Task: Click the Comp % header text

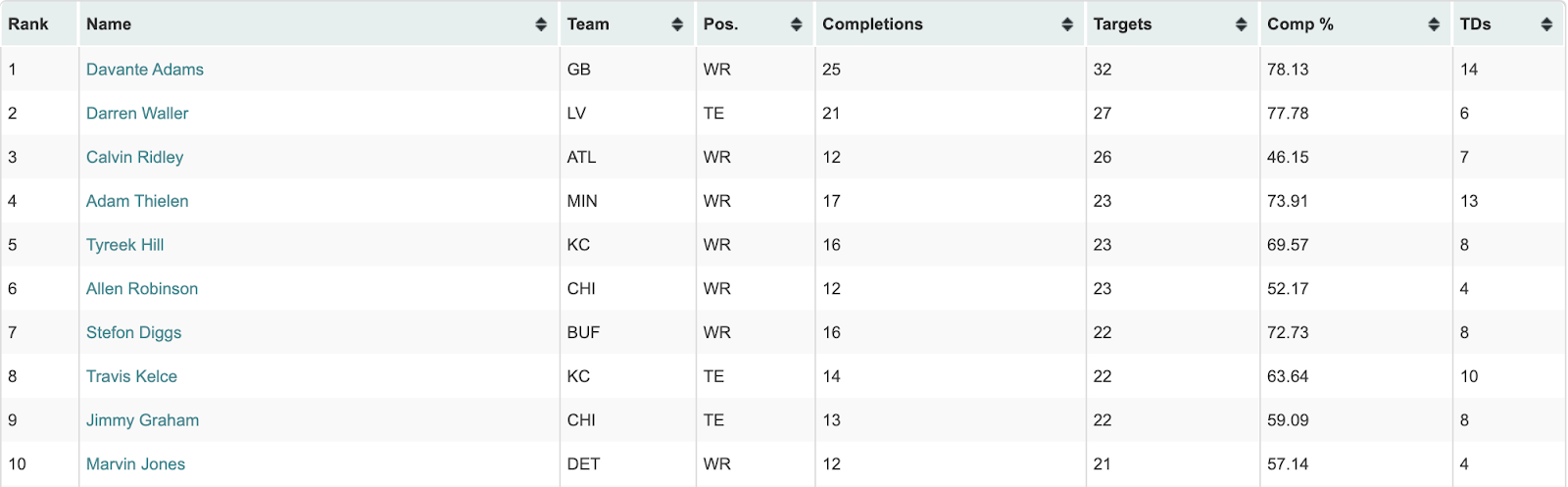Action: [1300, 24]
